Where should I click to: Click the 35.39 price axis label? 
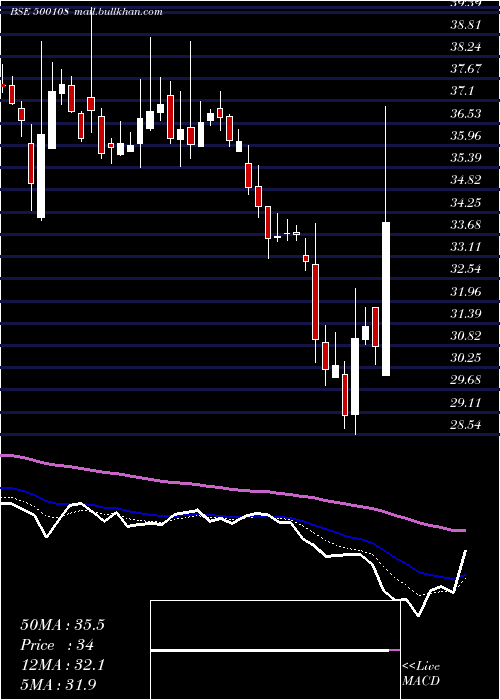coord(466,158)
